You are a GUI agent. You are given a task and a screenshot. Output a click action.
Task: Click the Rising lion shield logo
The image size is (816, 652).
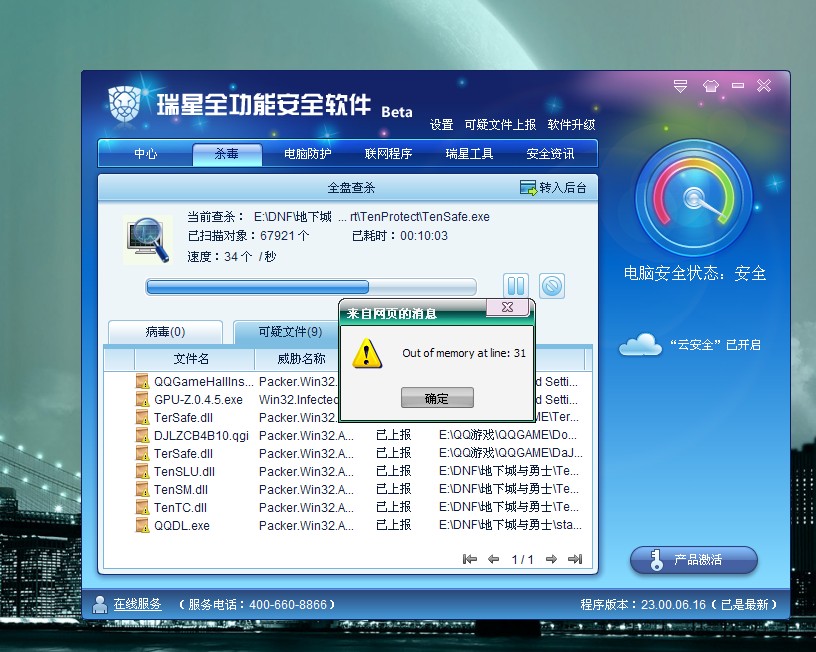click(x=124, y=104)
